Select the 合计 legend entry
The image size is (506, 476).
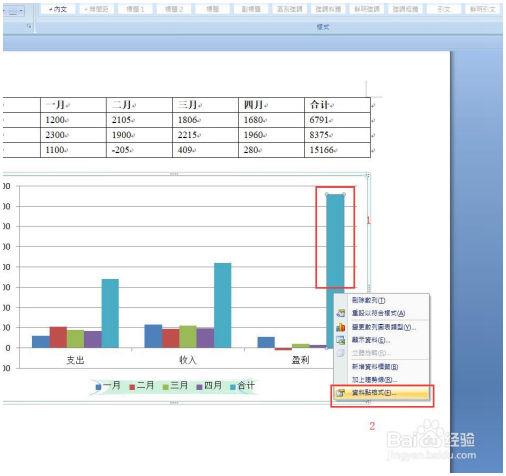point(243,386)
